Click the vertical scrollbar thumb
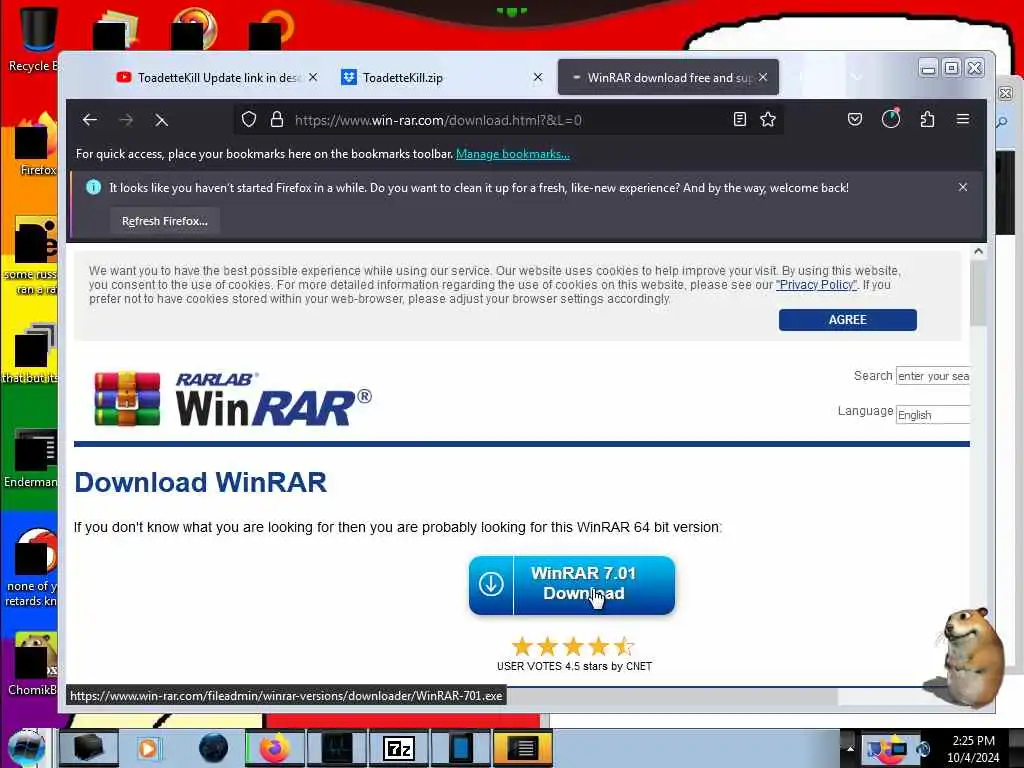The height and width of the screenshot is (768, 1024). tap(978, 292)
